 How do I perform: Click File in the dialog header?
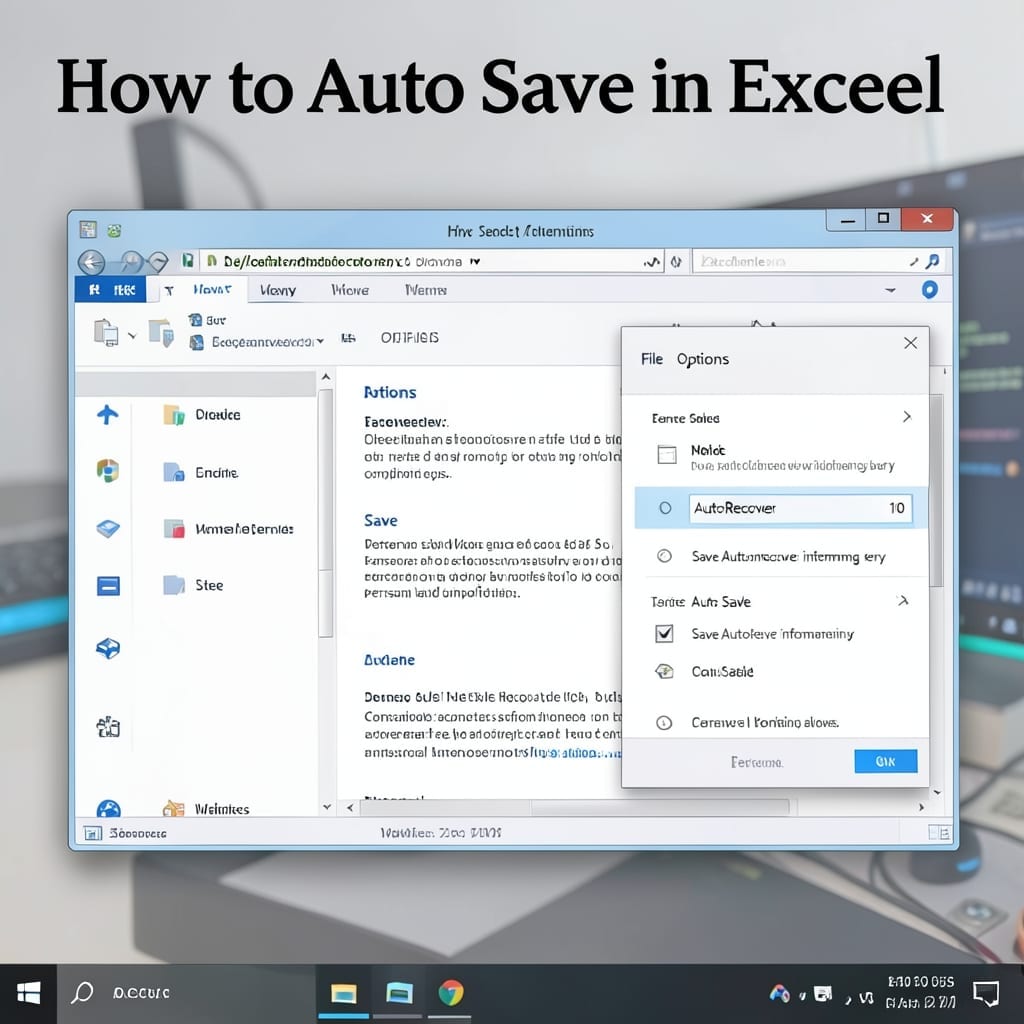(652, 359)
